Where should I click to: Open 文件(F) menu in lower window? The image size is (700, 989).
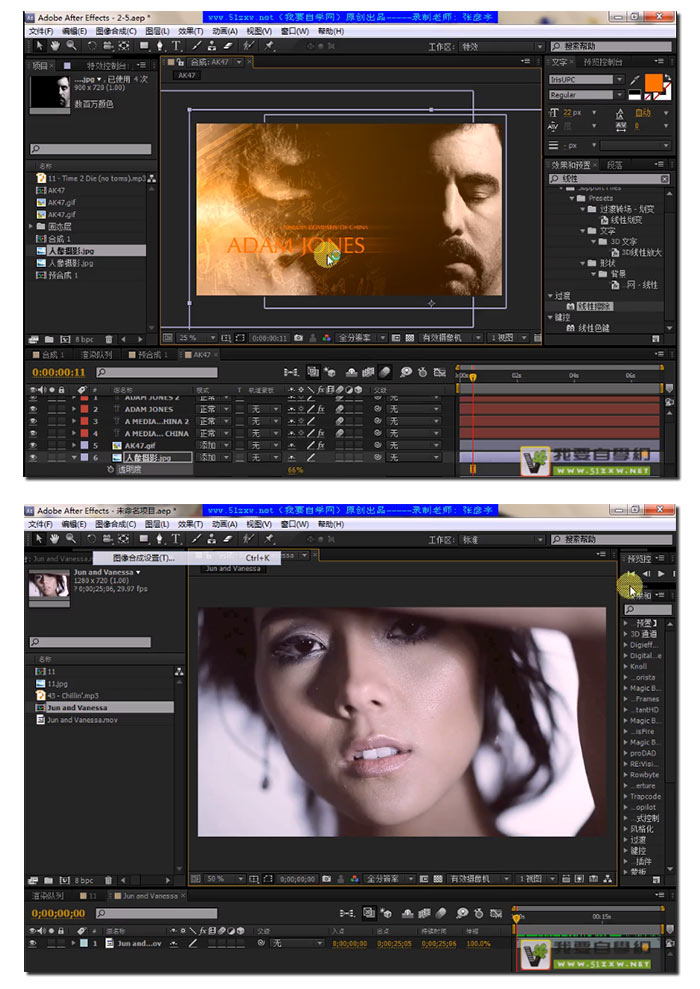click(x=40, y=524)
